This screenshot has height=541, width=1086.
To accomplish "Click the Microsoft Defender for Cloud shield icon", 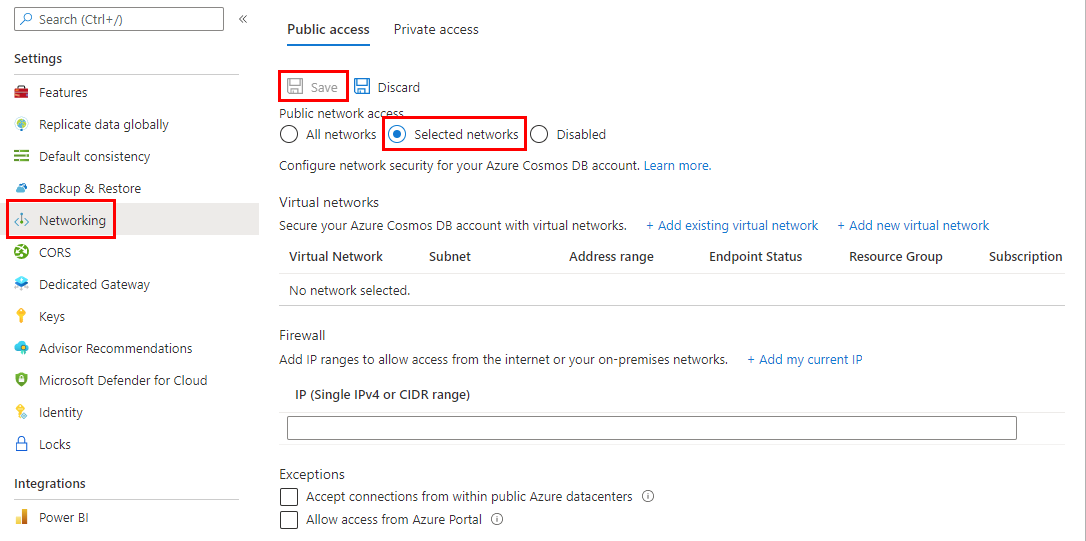I will click(22, 380).
